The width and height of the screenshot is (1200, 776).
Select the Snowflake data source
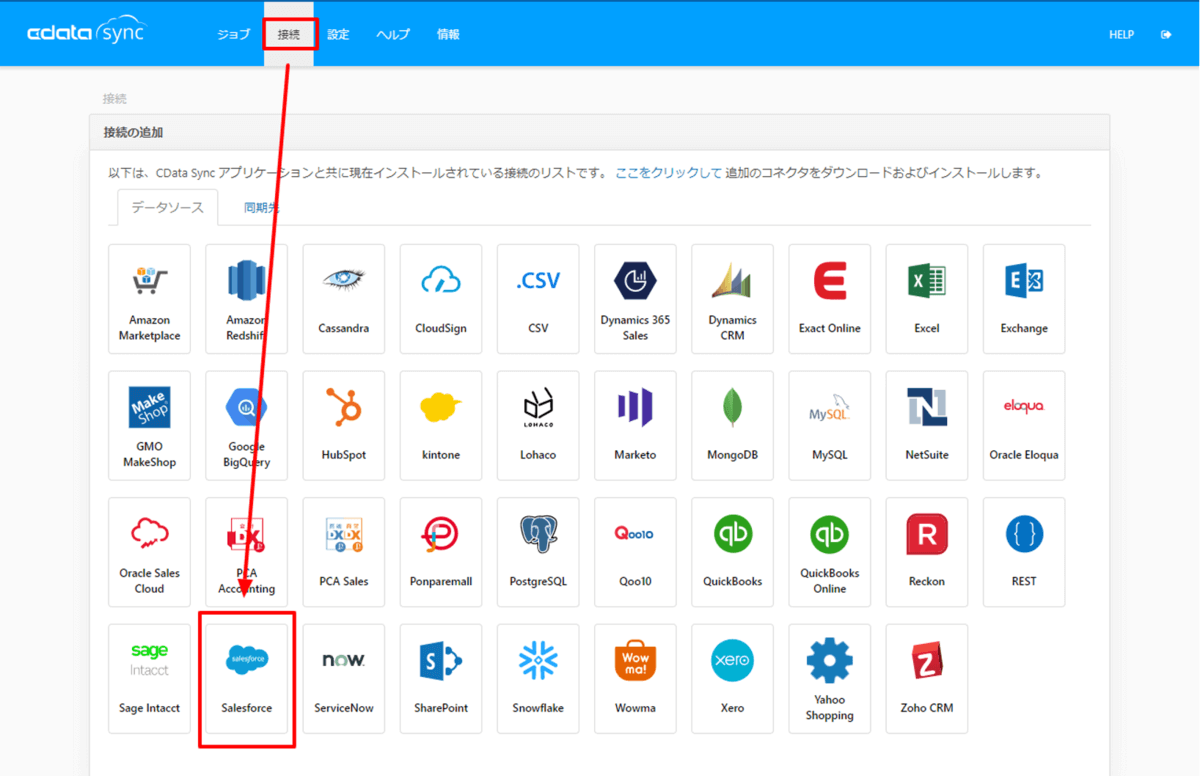click(x=538, y=679)
